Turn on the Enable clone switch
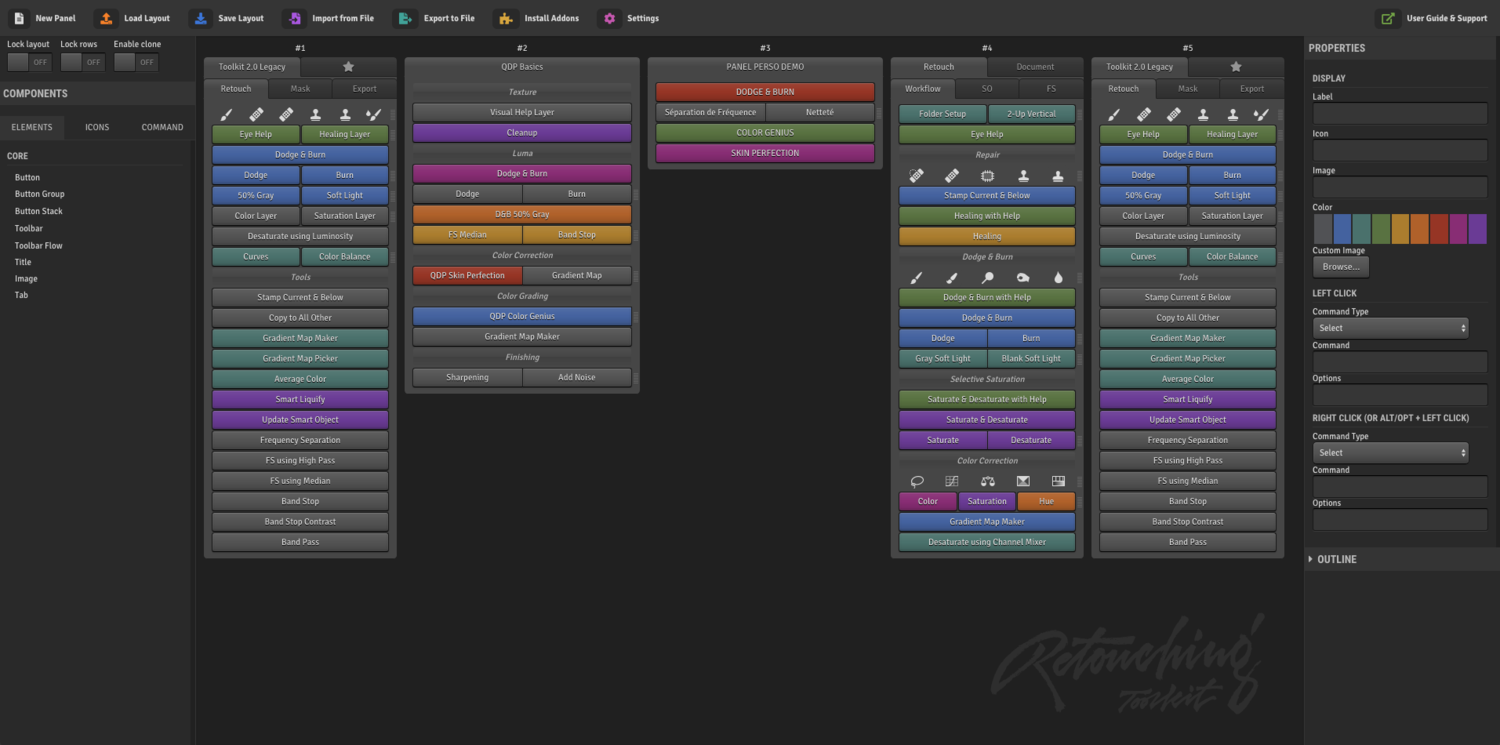This screenshot has height=745, width=1500. [136, 62]
